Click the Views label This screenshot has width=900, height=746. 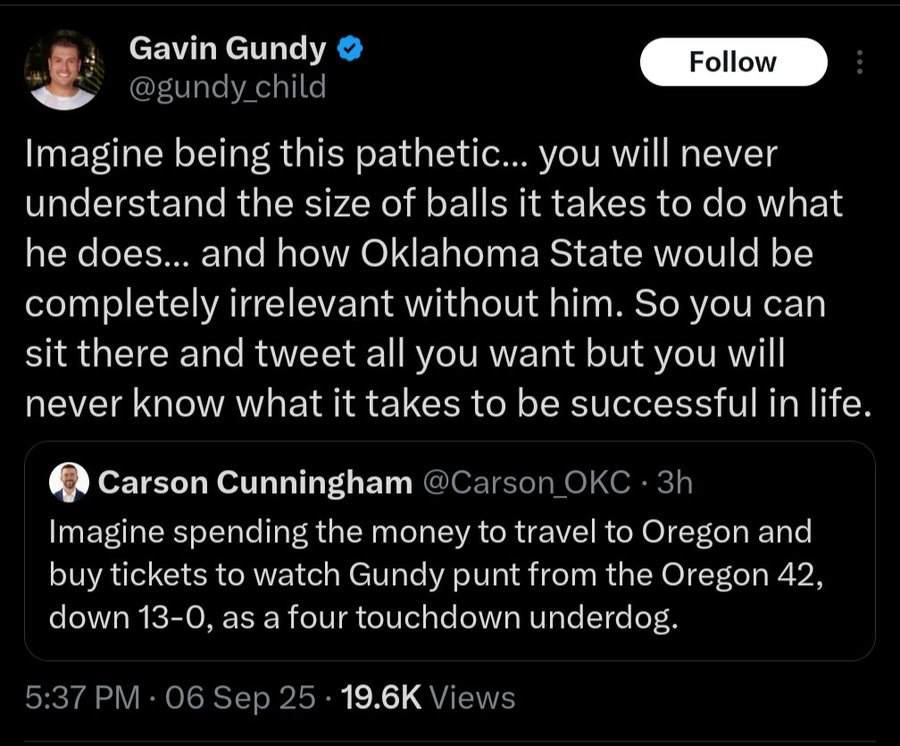(472, 697)
